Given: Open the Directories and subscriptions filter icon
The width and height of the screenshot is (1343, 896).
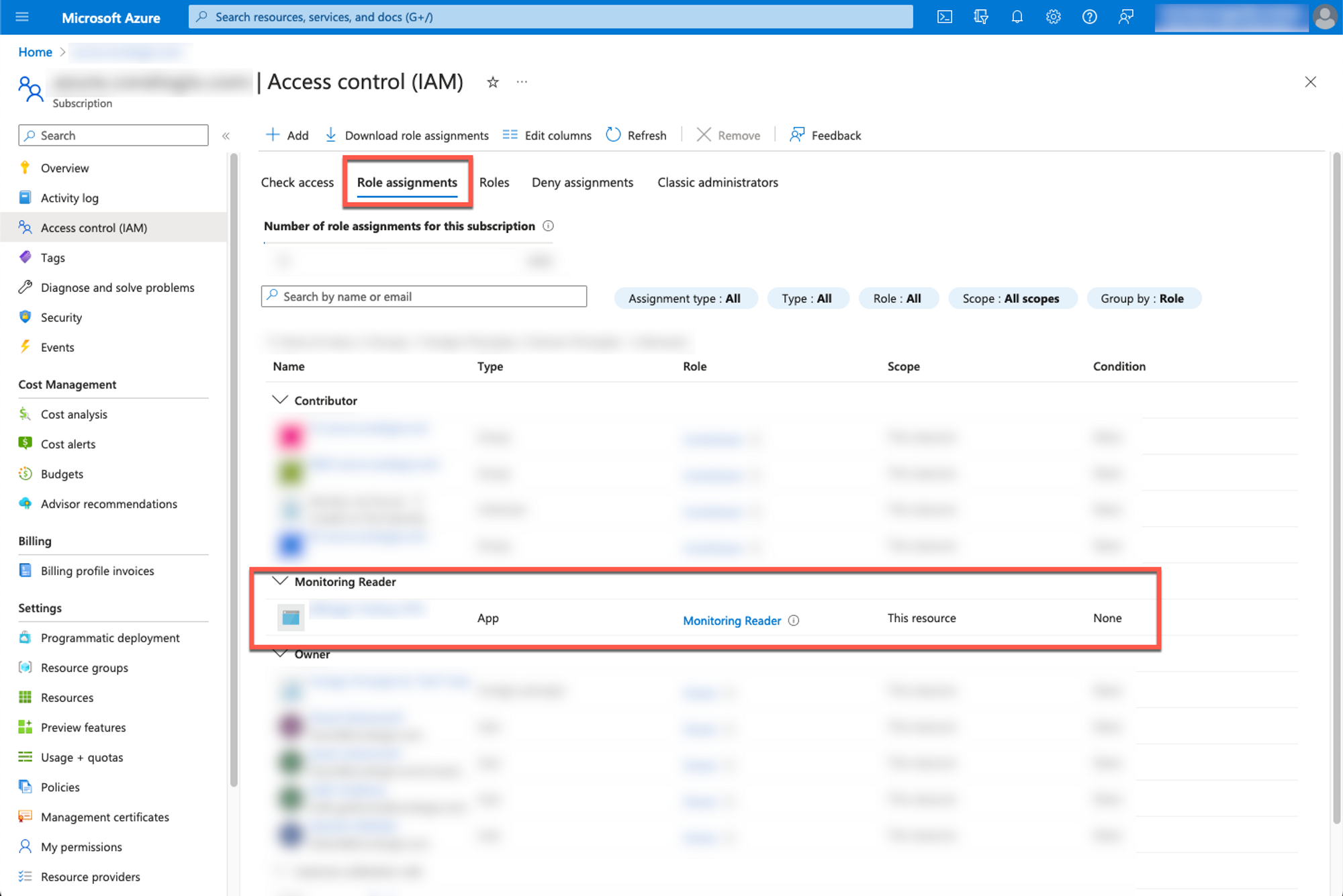Looking at the screenshot, I should point(981,17).
